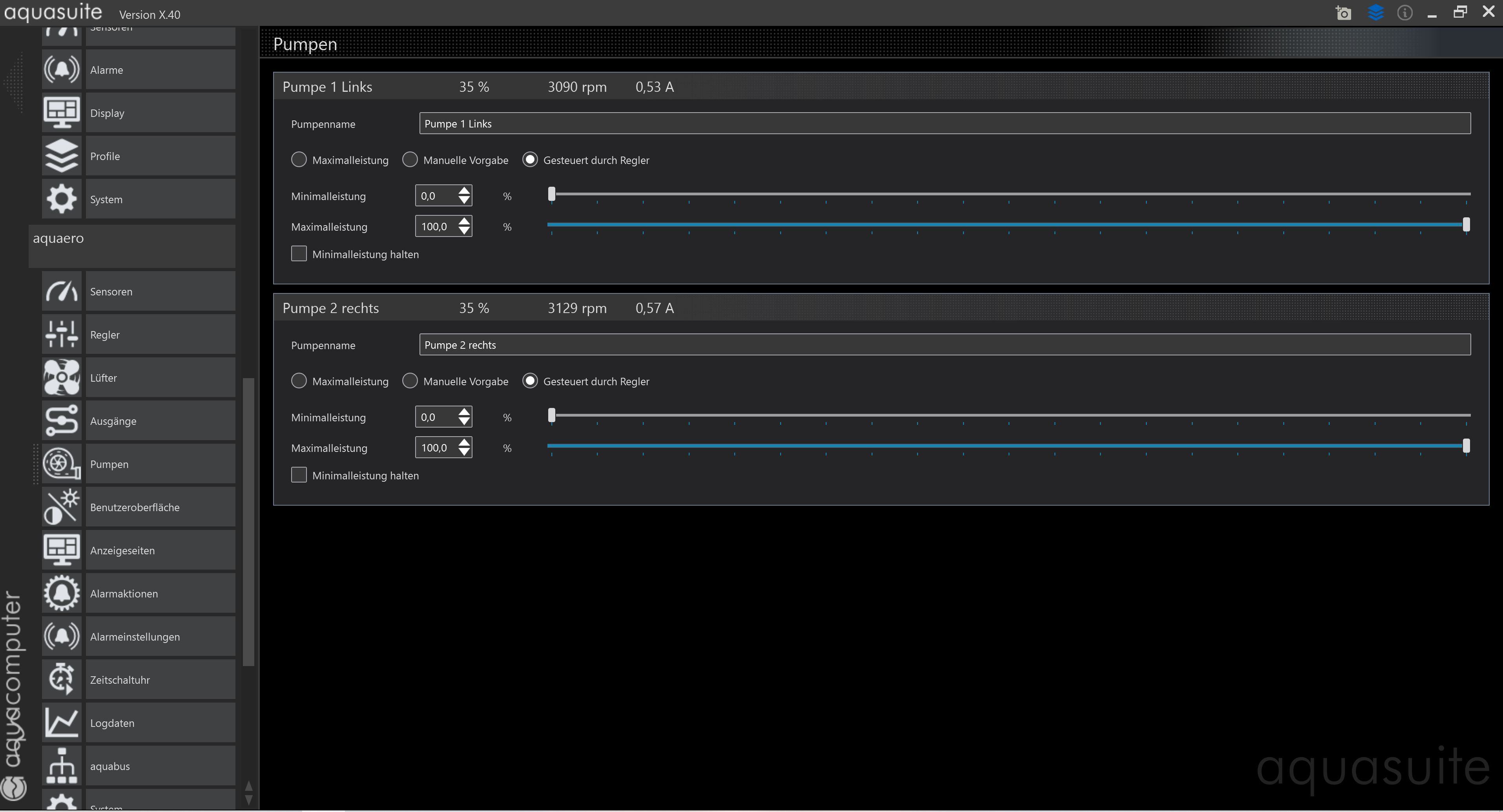Select Maximalleistung mode for Pumpe 1 Links
This screenshot has width=1503, height=812.
click(x=299, y=159)
